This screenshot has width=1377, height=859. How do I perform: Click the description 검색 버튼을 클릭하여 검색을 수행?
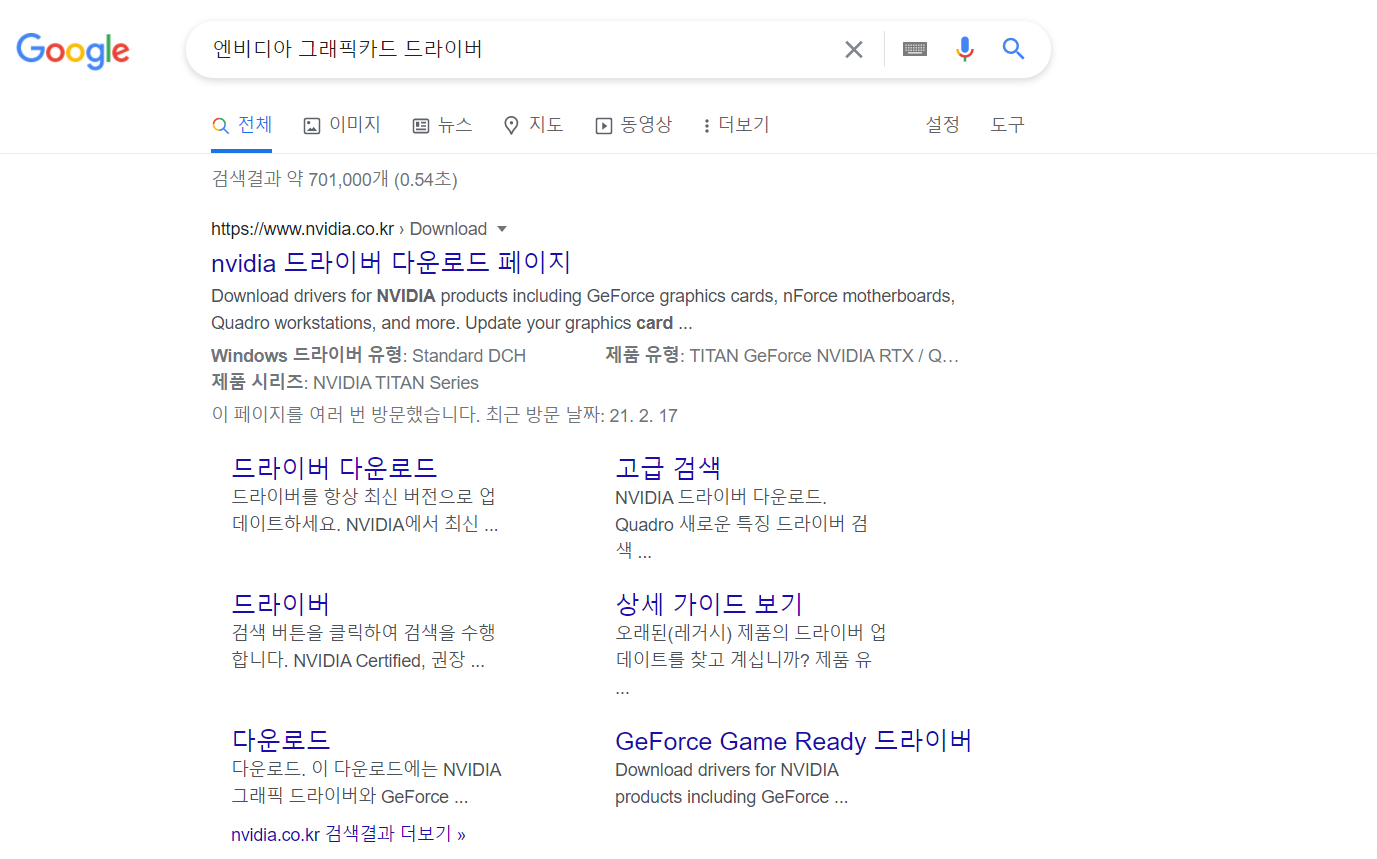coord(363,646)
